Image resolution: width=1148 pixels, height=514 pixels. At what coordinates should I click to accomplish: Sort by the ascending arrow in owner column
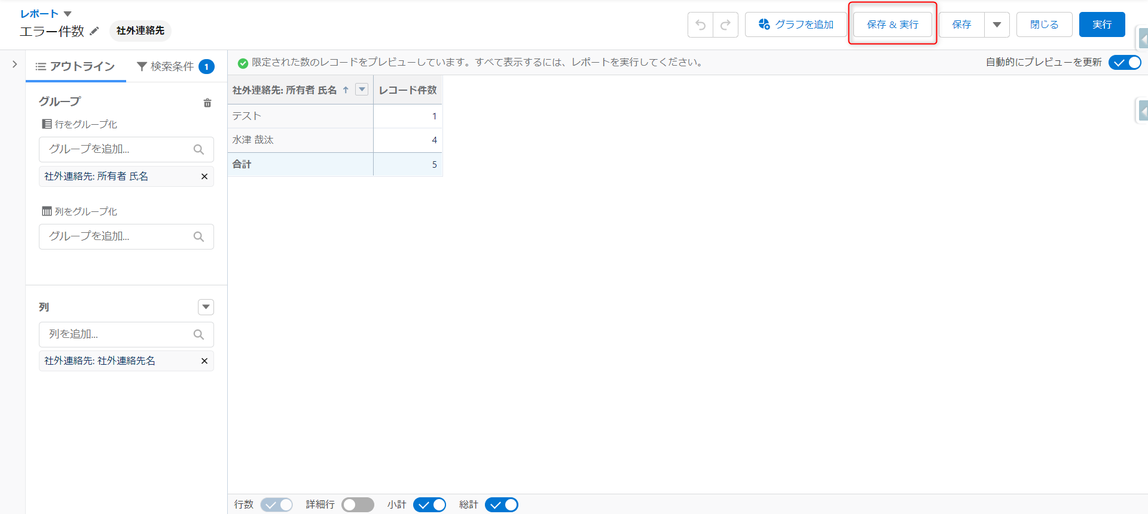346,90
